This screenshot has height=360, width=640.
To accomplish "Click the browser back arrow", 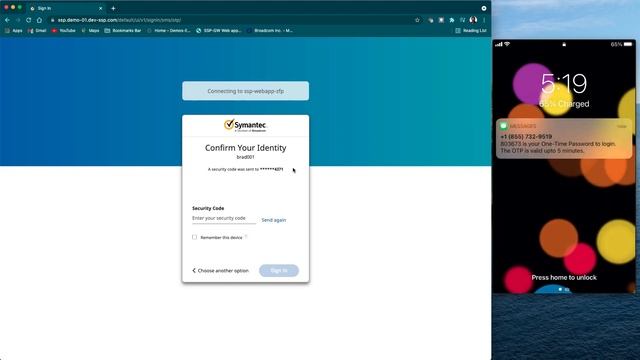I will [7, 20].
